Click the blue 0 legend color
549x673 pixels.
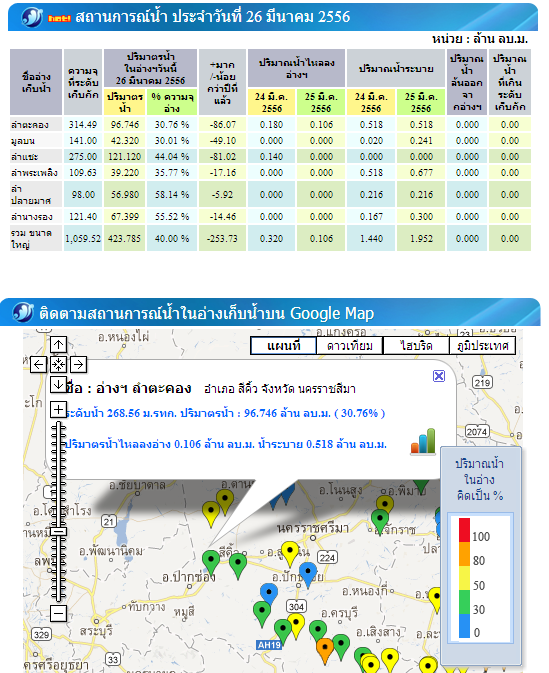tap(464, 626)
